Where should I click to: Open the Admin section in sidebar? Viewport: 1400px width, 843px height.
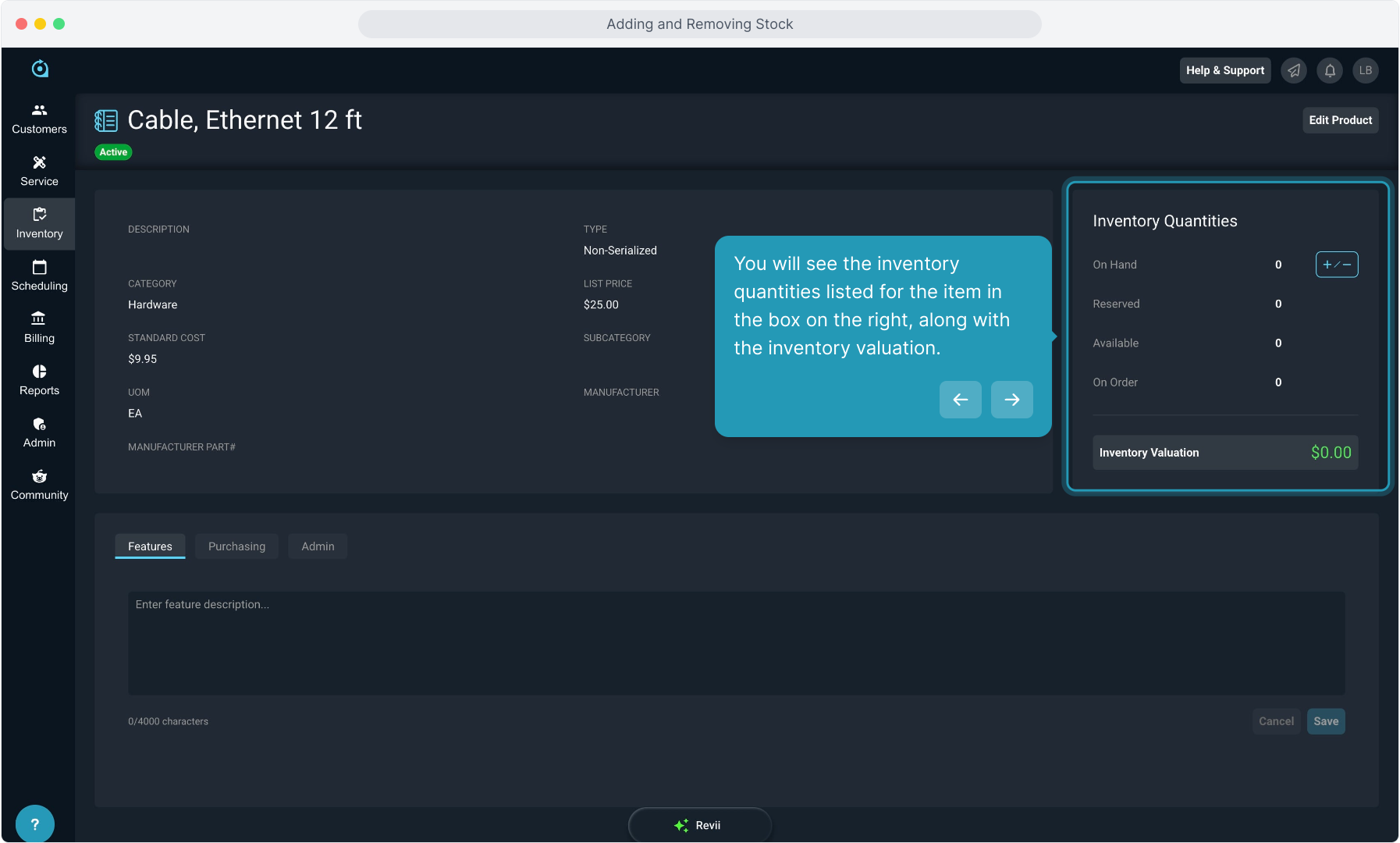39,432
